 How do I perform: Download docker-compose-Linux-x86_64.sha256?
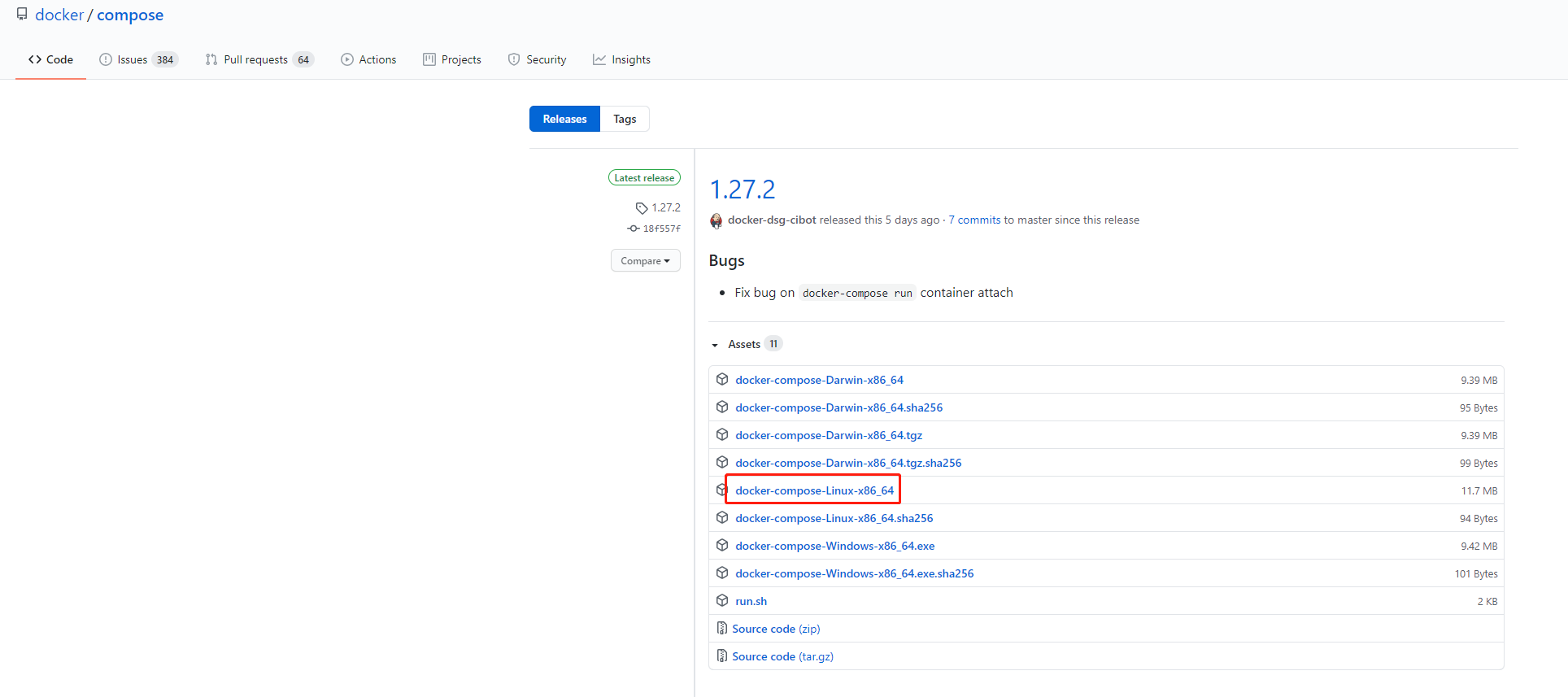pos(834,518)
